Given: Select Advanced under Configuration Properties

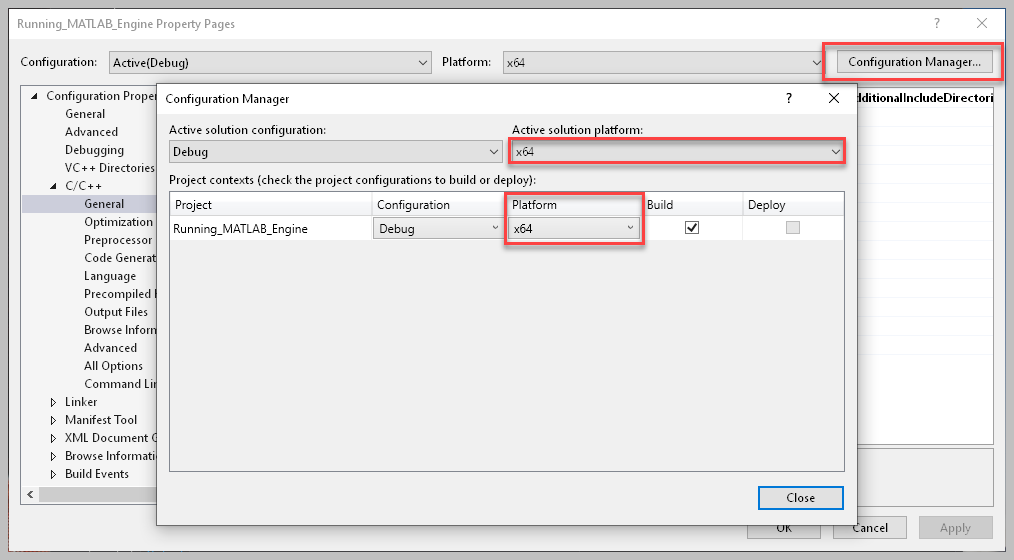Looking at the screenshot, I should click(91, 132).
